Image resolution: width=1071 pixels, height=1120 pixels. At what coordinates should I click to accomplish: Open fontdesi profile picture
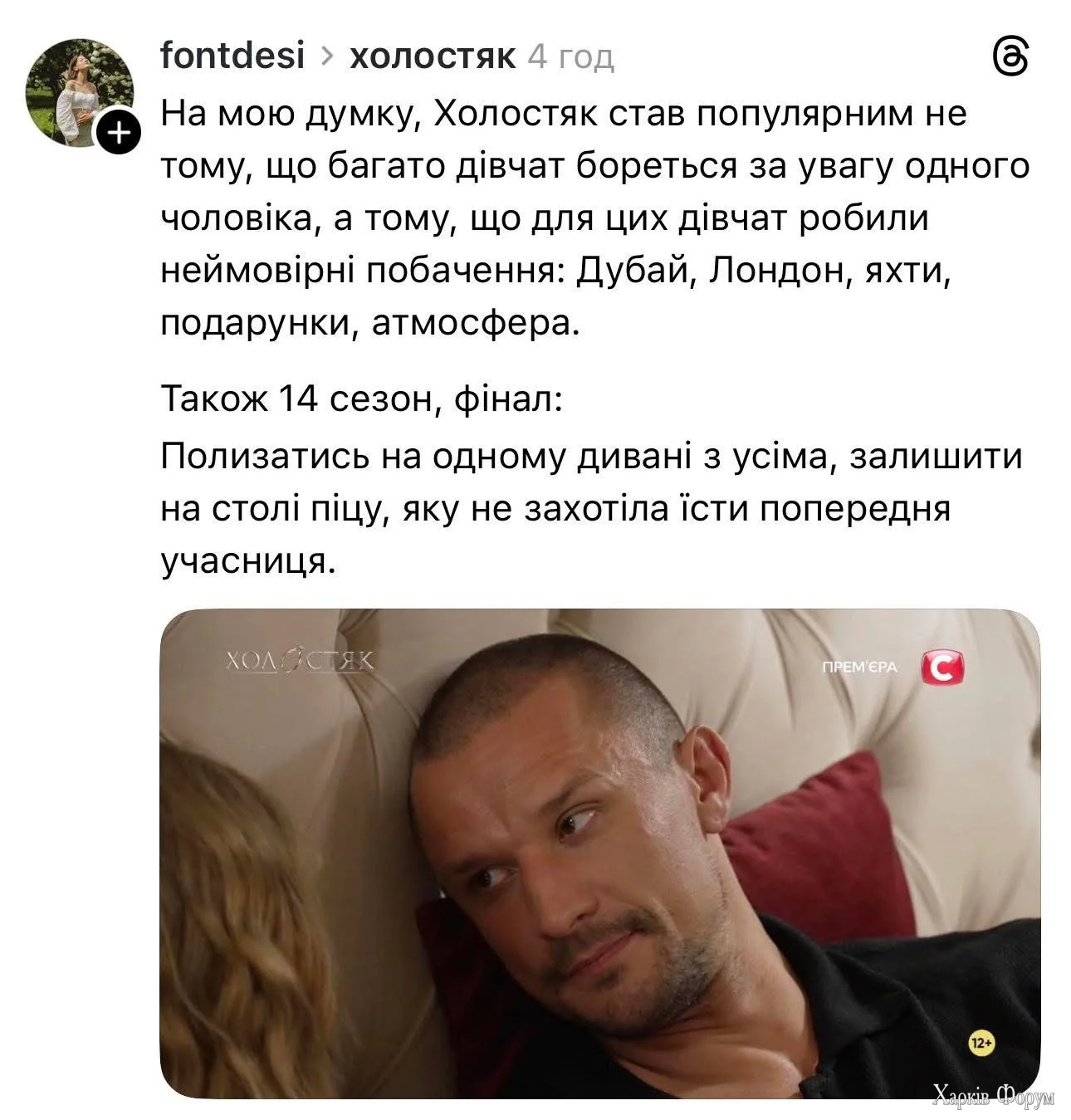[x=79, y=93]
